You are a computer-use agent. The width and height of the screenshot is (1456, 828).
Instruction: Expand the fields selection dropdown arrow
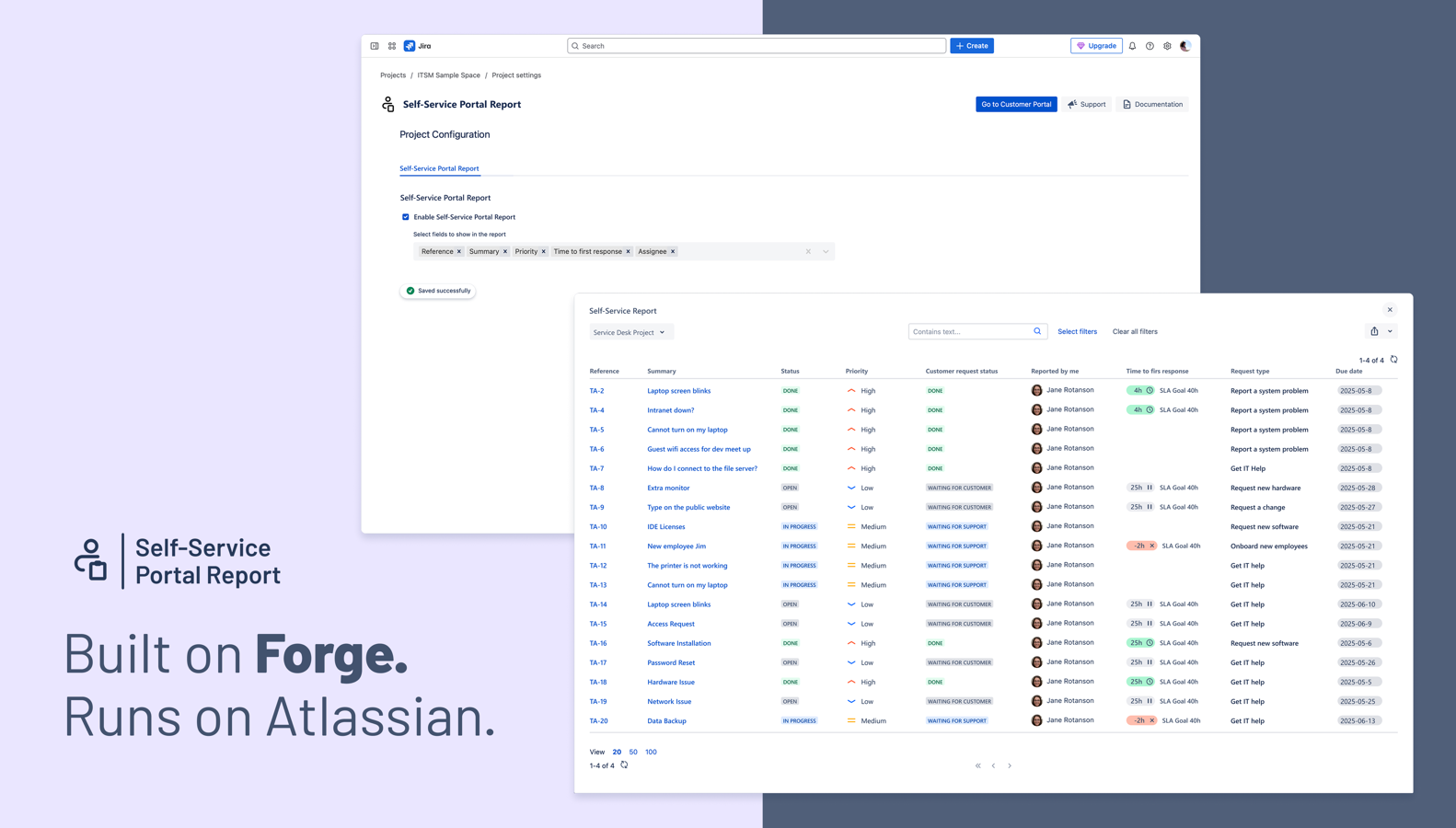pyautogui.click(x=826, y=251)
